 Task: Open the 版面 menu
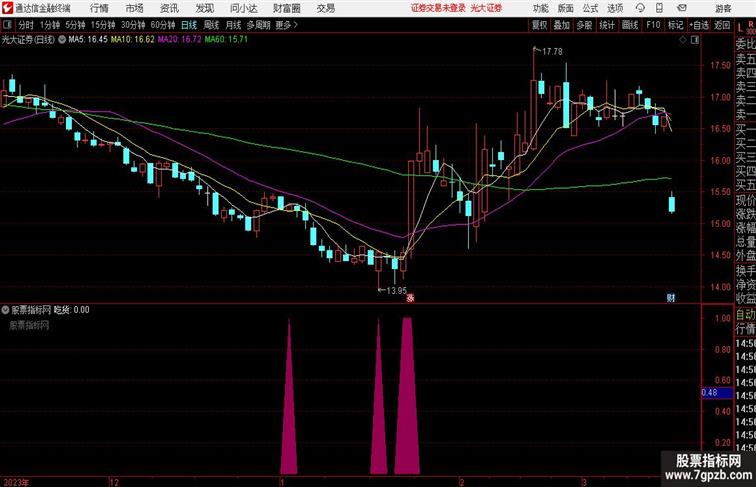[x=566, y=8]
